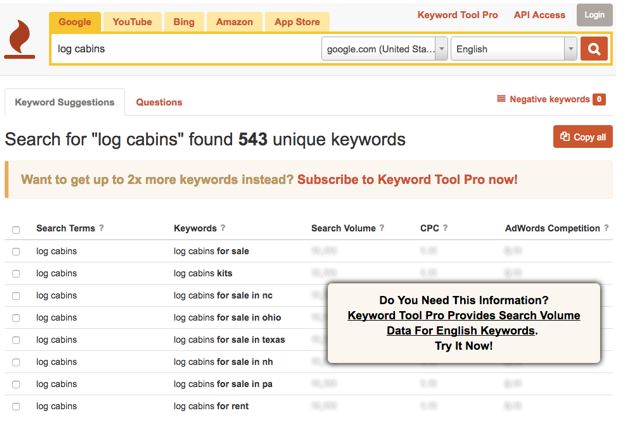Click keyword 'log cabins for sale in ohio'
This screenshot has height=428, width=634.
(227, 318)
